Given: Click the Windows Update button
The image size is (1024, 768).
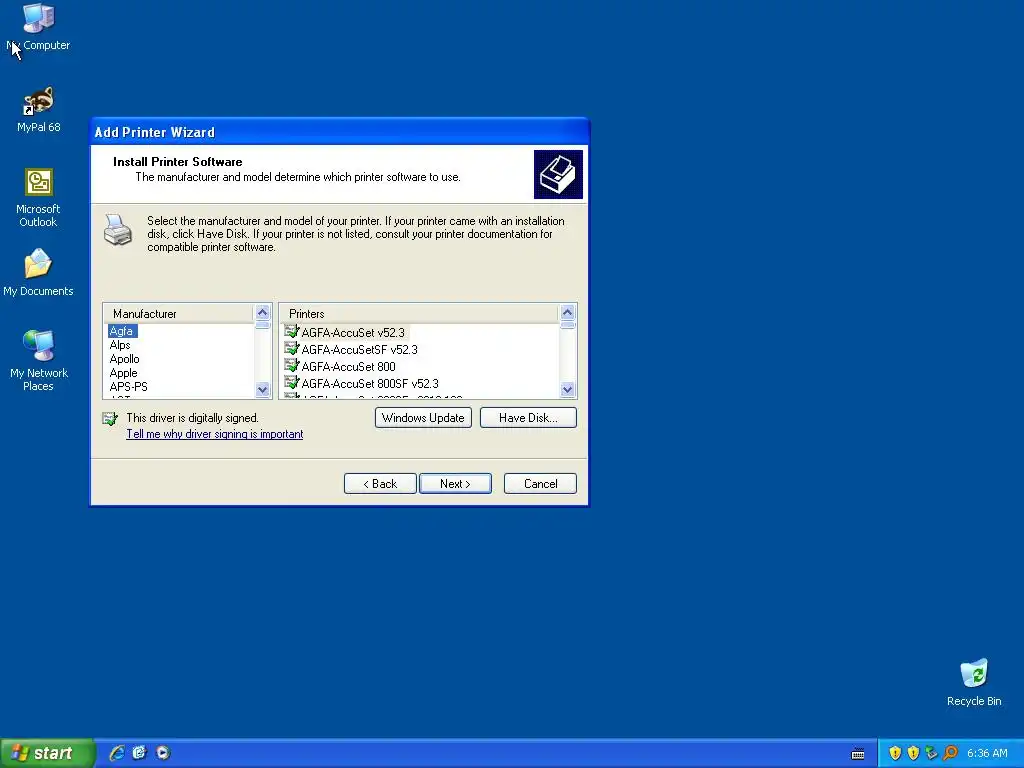Looking at the screenshot, I should coord(423,418).
